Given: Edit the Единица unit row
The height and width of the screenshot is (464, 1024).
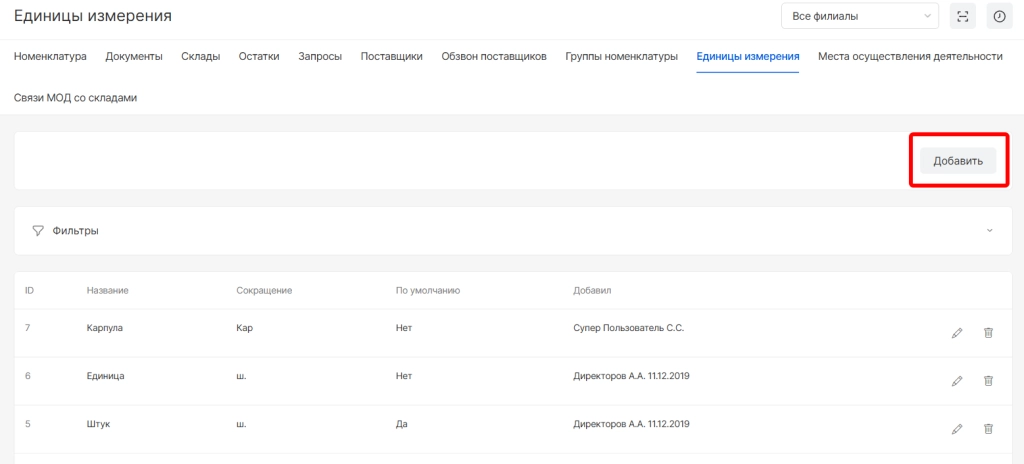Looking at the screenshot, I should (x=957, y=381).
